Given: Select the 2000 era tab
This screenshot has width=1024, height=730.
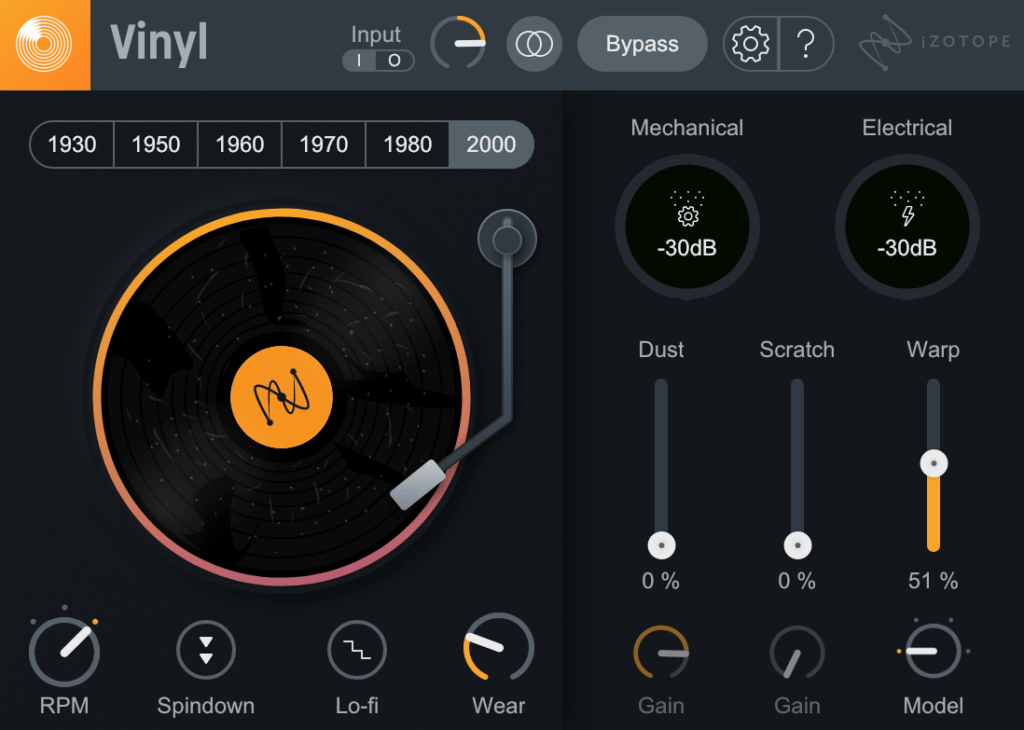Looking at the screenshot, I should coord(491,144).
